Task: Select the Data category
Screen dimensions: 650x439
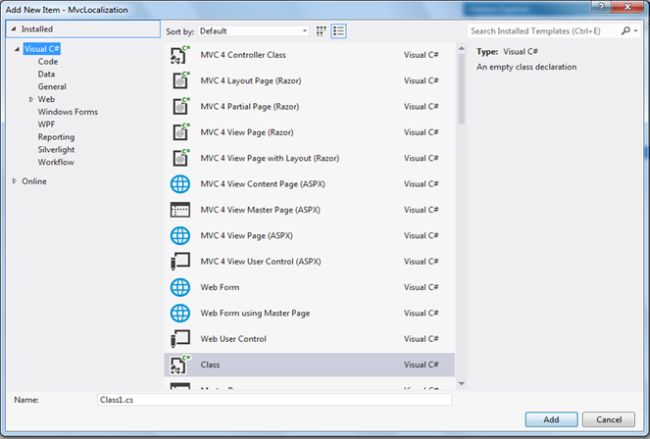Action: (x=46, y=74)
